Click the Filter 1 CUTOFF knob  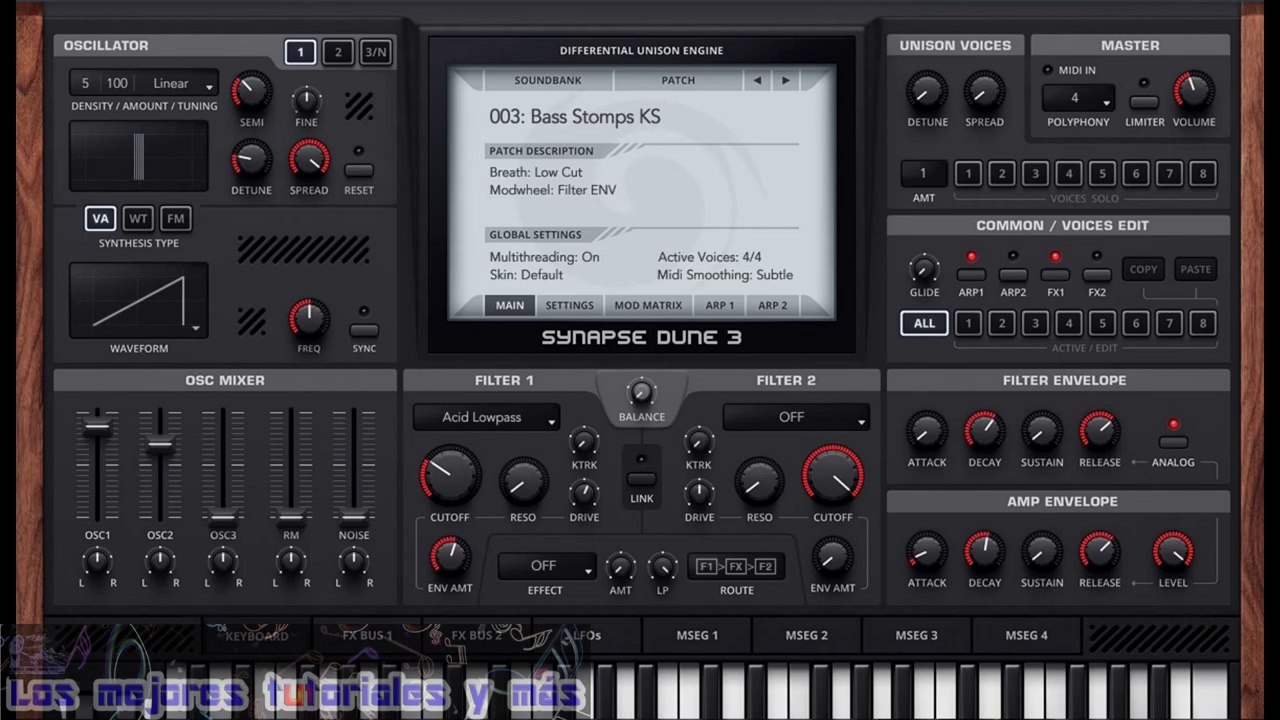[450, 475]
